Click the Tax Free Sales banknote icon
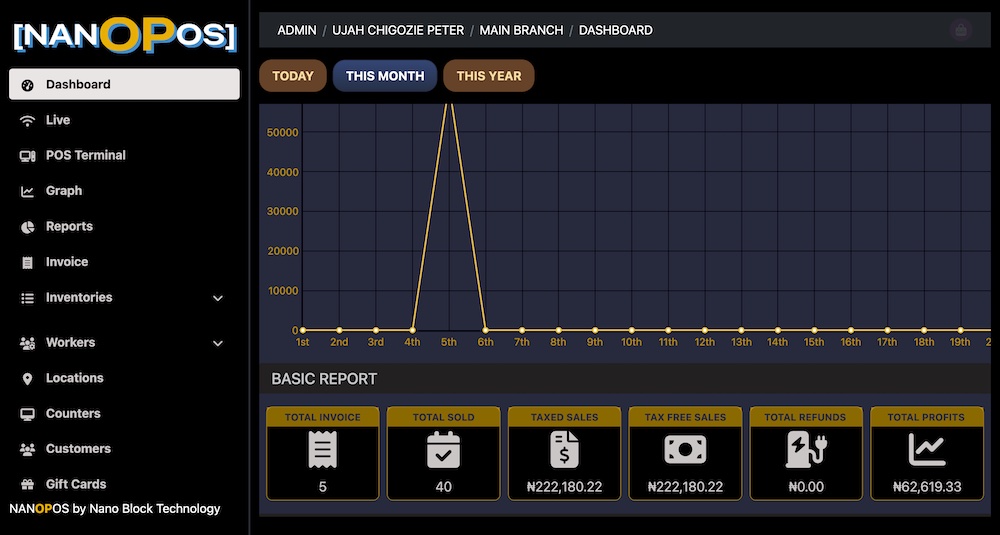This screenshot has width=1000, height=535. [685, 449]
